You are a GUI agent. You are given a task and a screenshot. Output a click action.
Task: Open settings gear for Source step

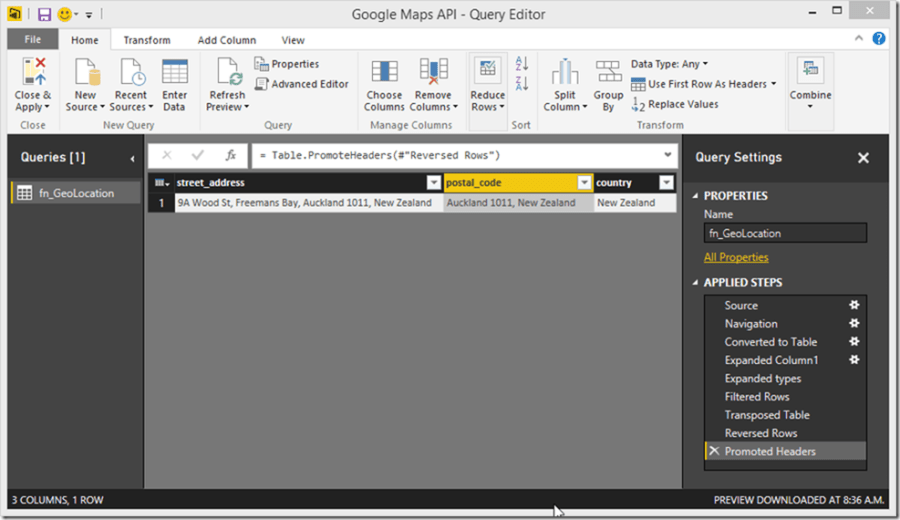coord(854,305)
